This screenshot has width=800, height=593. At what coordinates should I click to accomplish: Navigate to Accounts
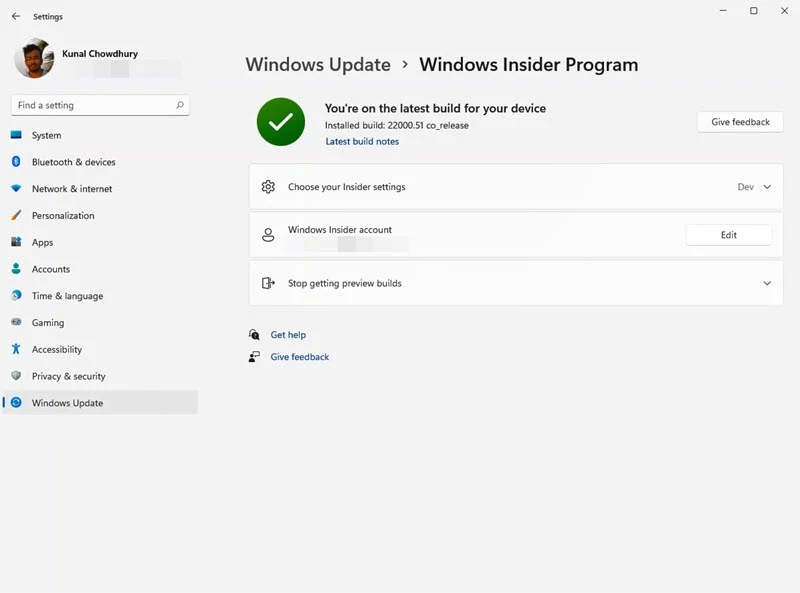(100, 269)
